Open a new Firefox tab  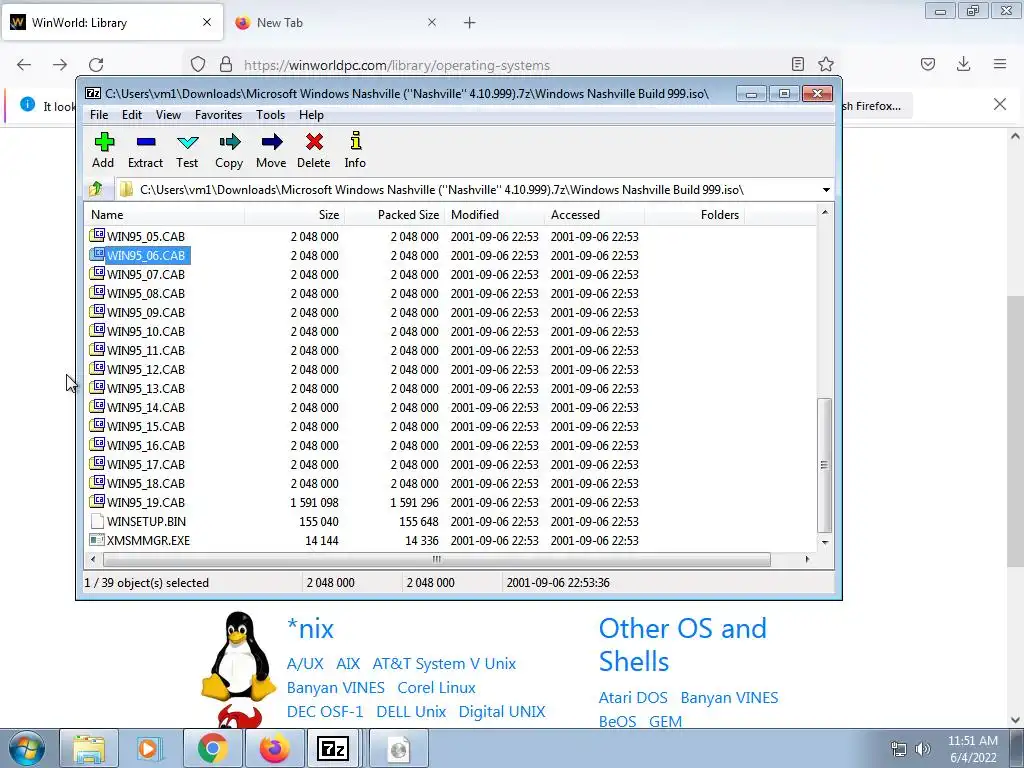470,23
